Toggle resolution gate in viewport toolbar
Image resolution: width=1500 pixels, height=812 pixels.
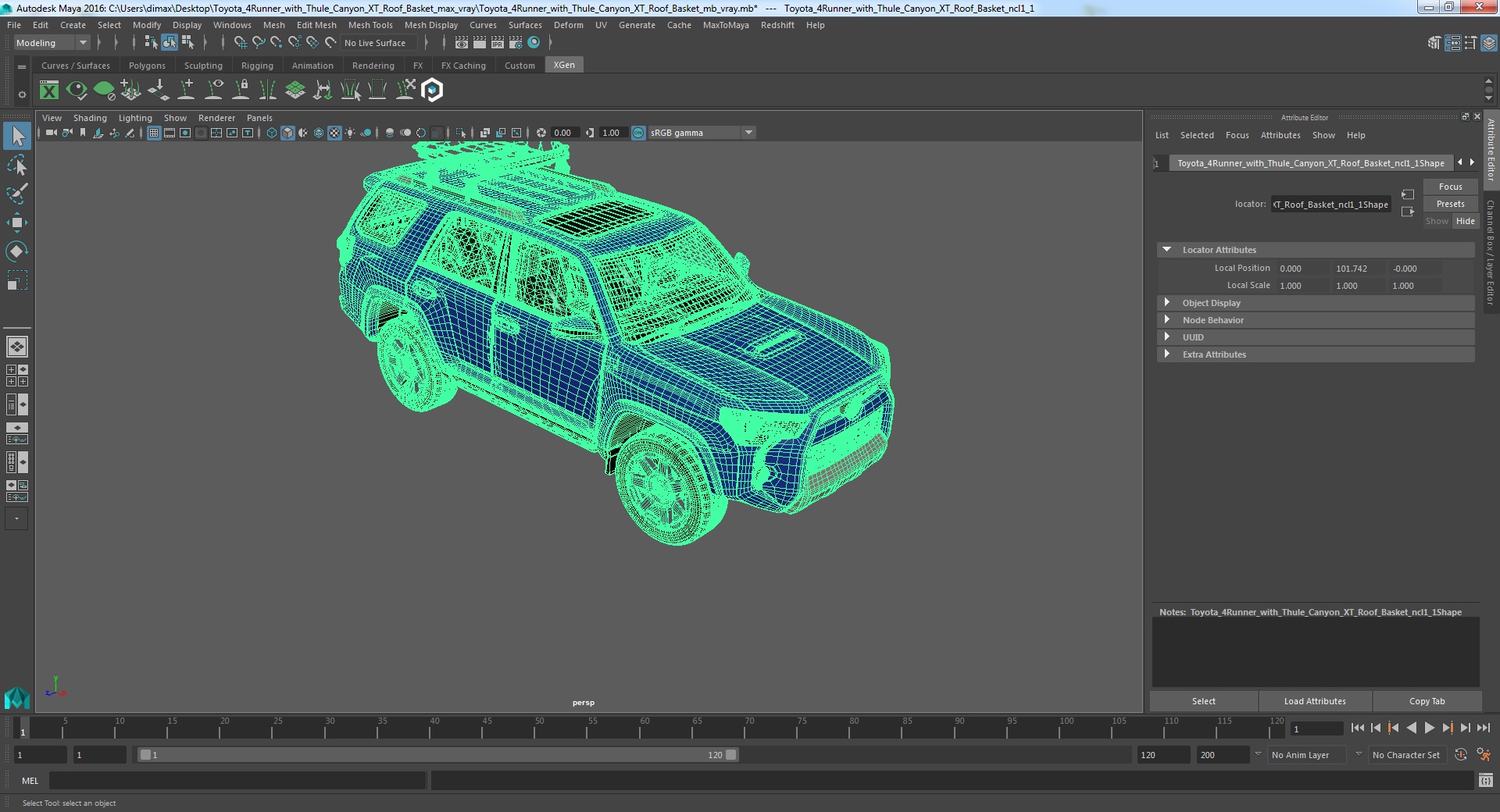click(x=185, y=133)
